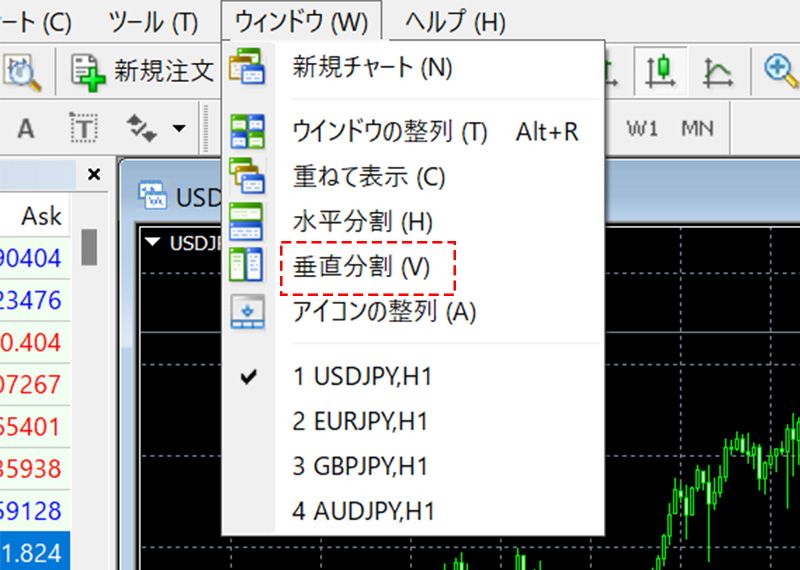800x570 pixels.
Task: Choose 垂直分割 (V) from the menu
Action: pos(360,267)
